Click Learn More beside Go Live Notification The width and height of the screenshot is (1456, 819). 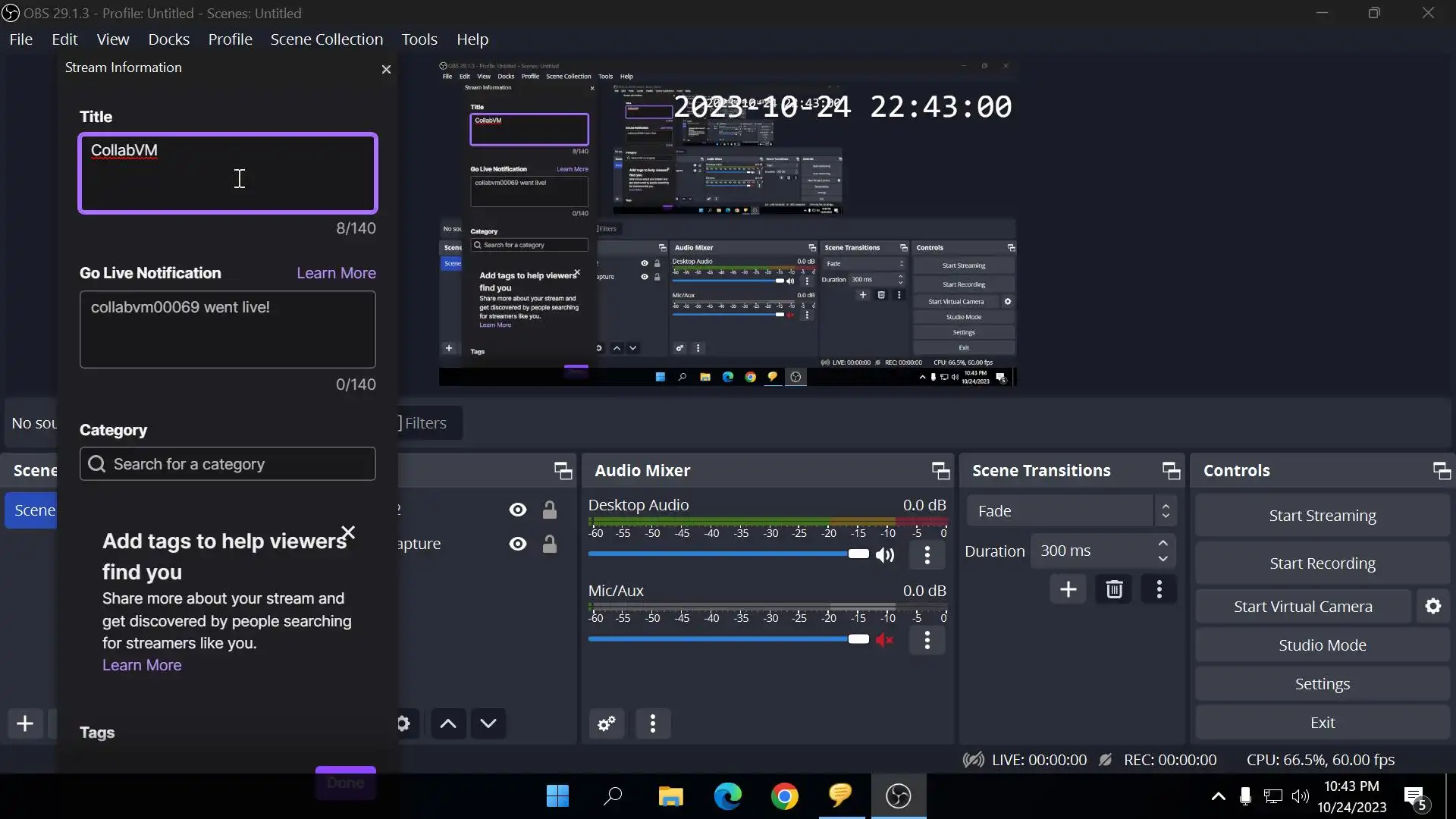[336, 273]
